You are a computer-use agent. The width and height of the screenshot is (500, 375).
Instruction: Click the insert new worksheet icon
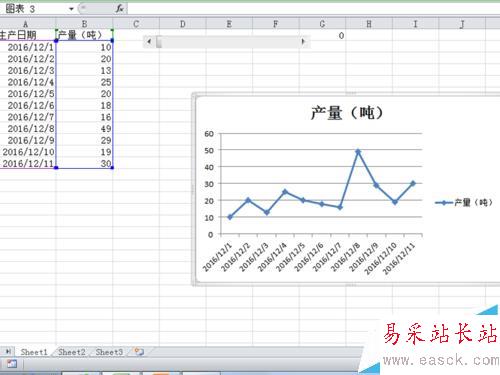point(139,352)
